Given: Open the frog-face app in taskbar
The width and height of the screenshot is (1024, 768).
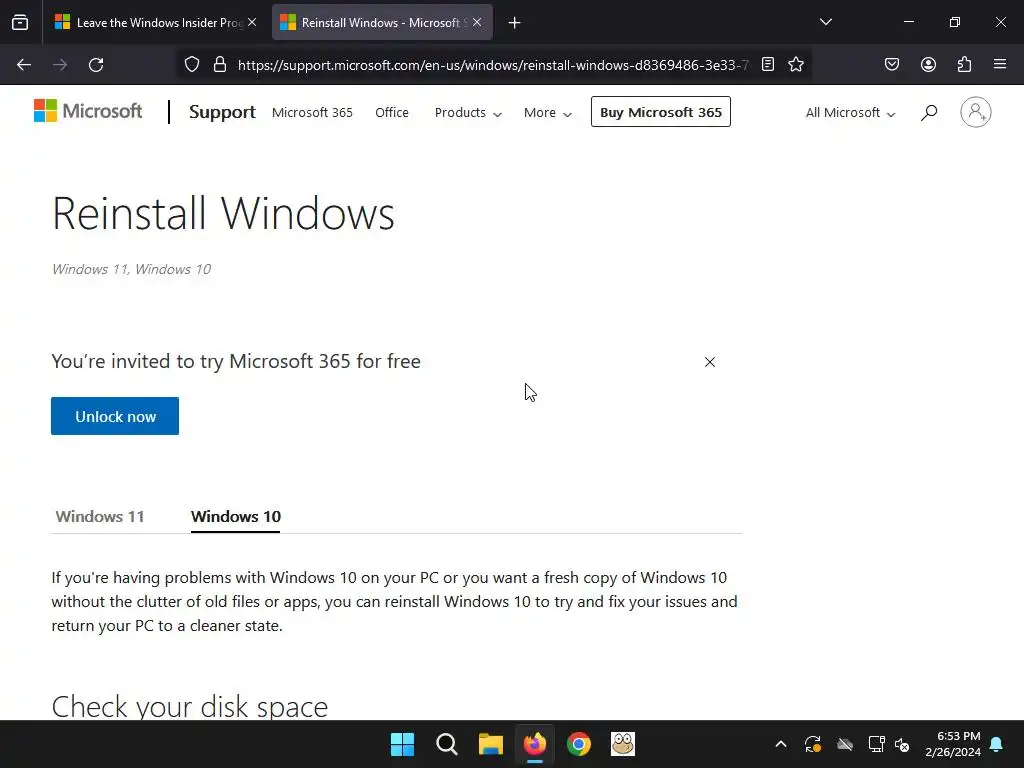Looking at the screenshot, I should (622, 744).
